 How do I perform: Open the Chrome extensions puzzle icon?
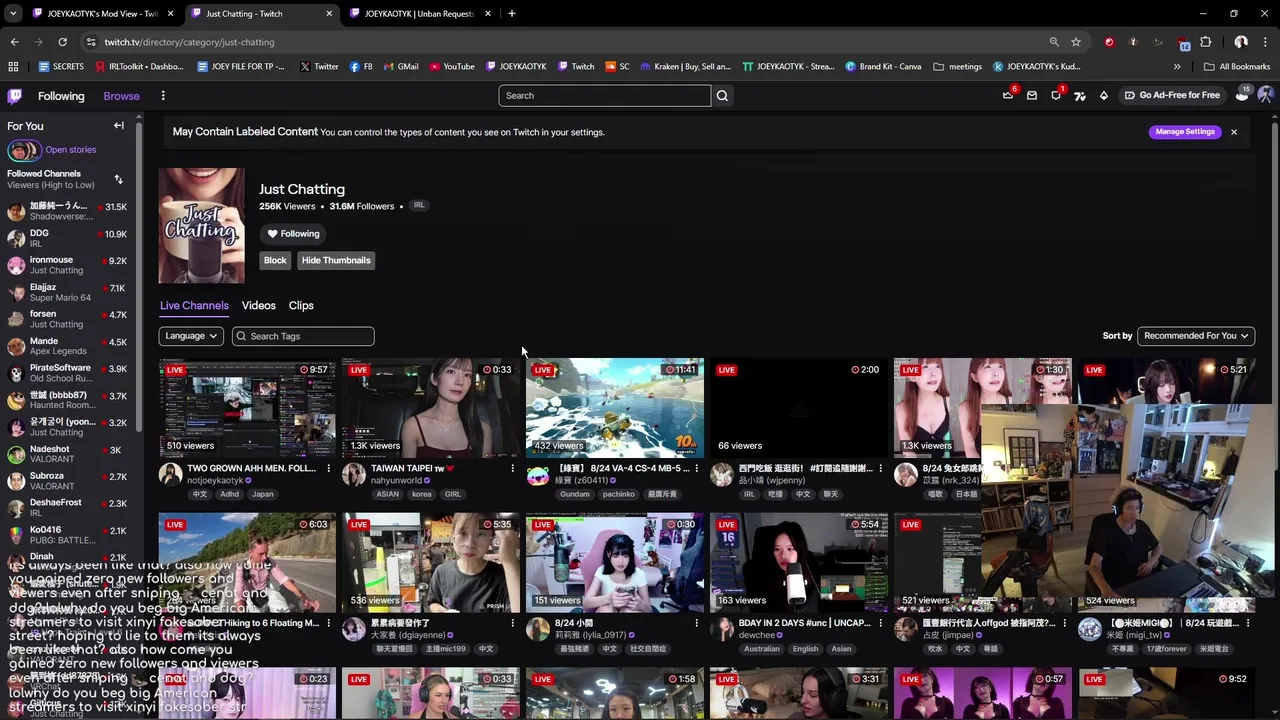click(x=1206, y=42)
